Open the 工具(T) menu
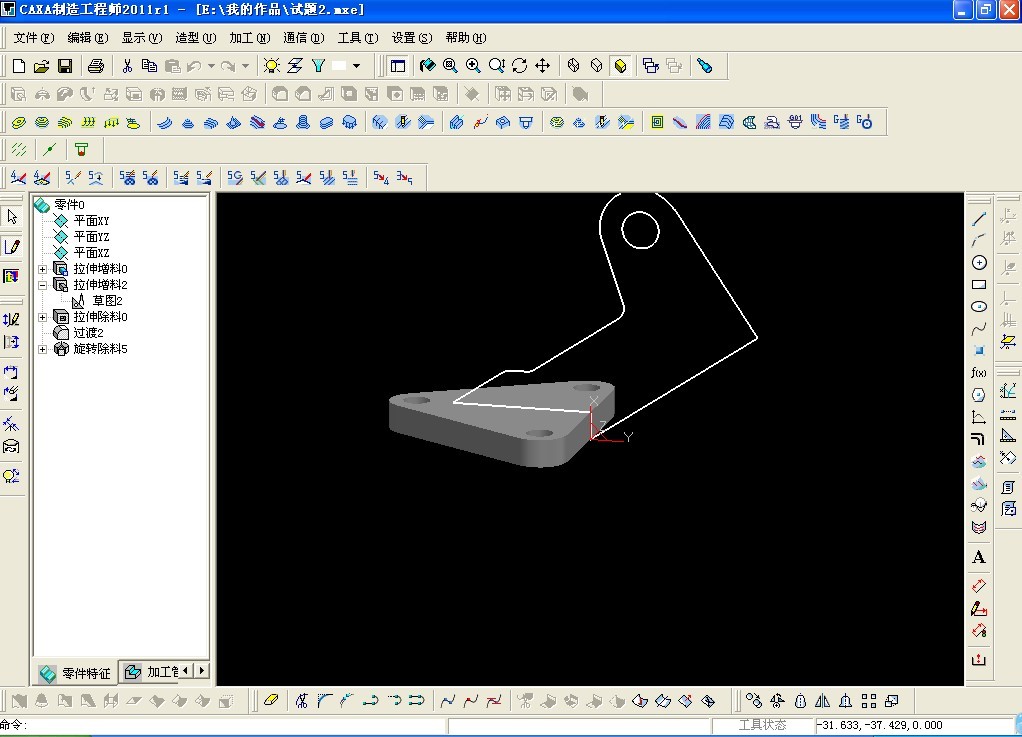The width and height of the screenshot is (1022, 737). tap(358, 38)
